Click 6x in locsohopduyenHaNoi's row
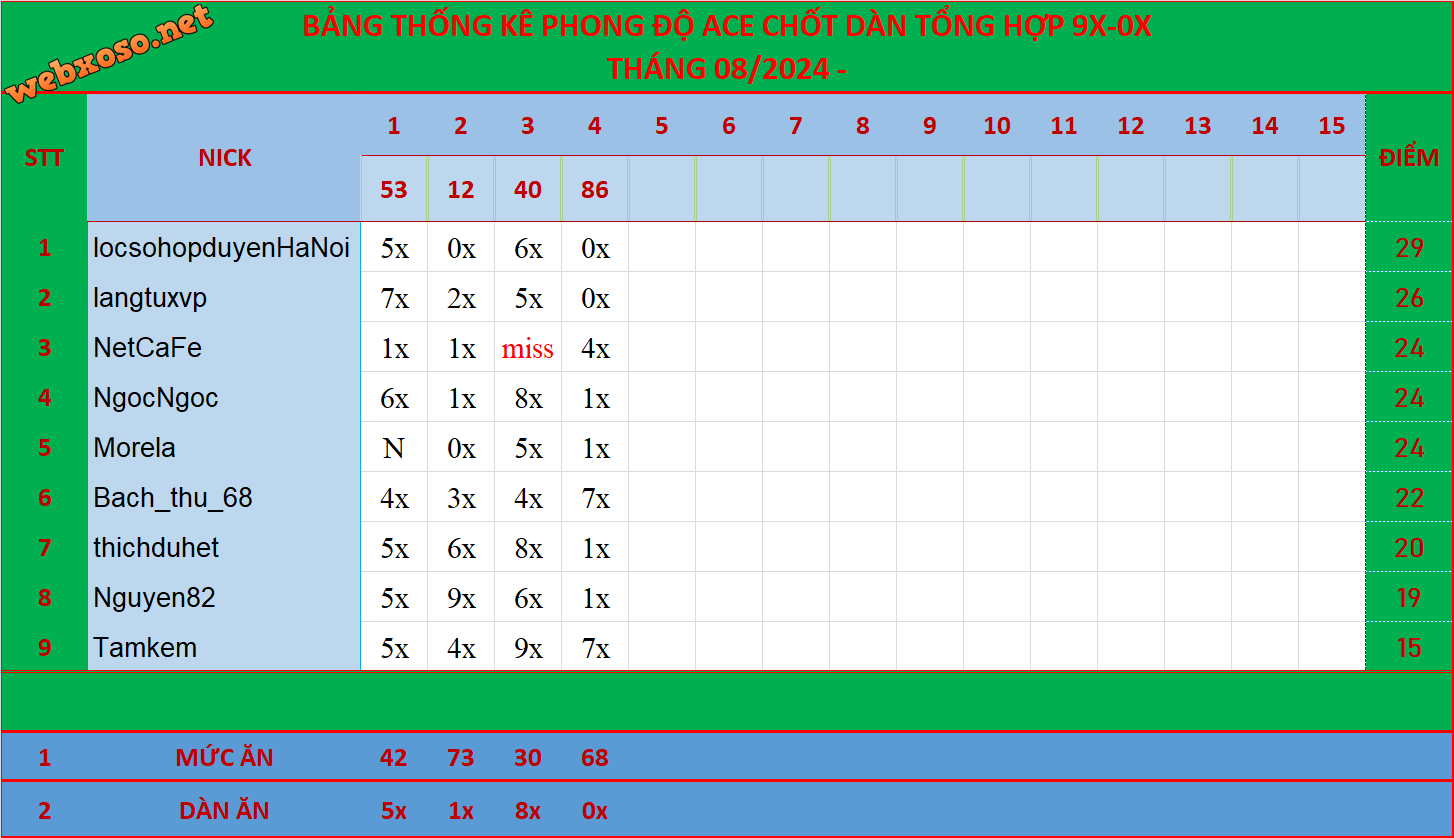 pos(528,248)
